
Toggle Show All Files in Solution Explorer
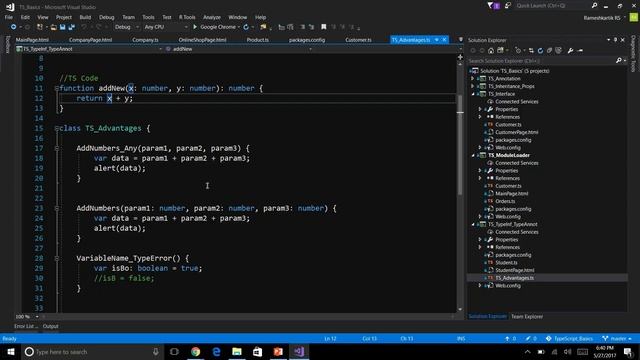pos(558,51)
